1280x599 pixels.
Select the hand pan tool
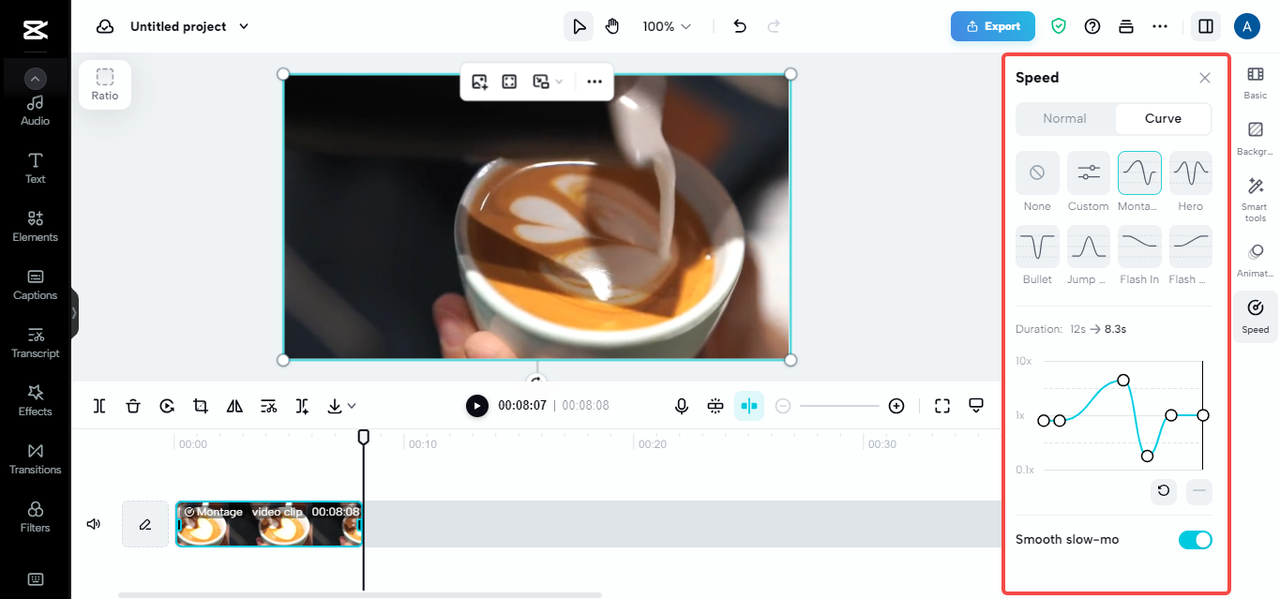612,26
